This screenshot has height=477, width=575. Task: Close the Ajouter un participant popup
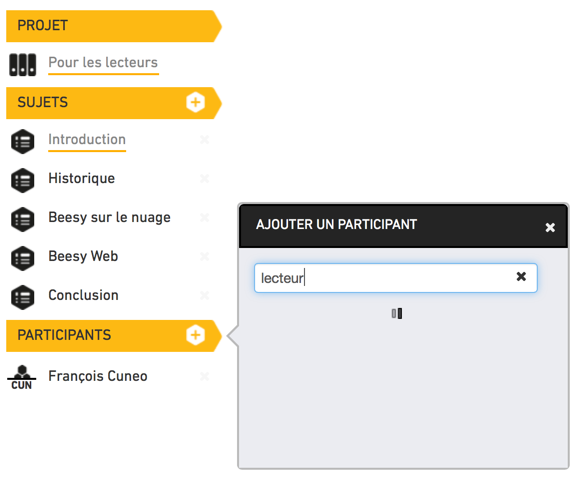550,227
